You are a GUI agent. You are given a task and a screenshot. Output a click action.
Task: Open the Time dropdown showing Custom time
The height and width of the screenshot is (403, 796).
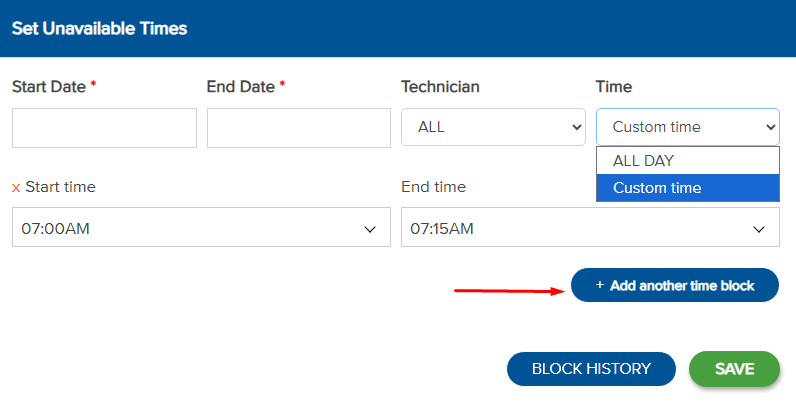point(687,127)
